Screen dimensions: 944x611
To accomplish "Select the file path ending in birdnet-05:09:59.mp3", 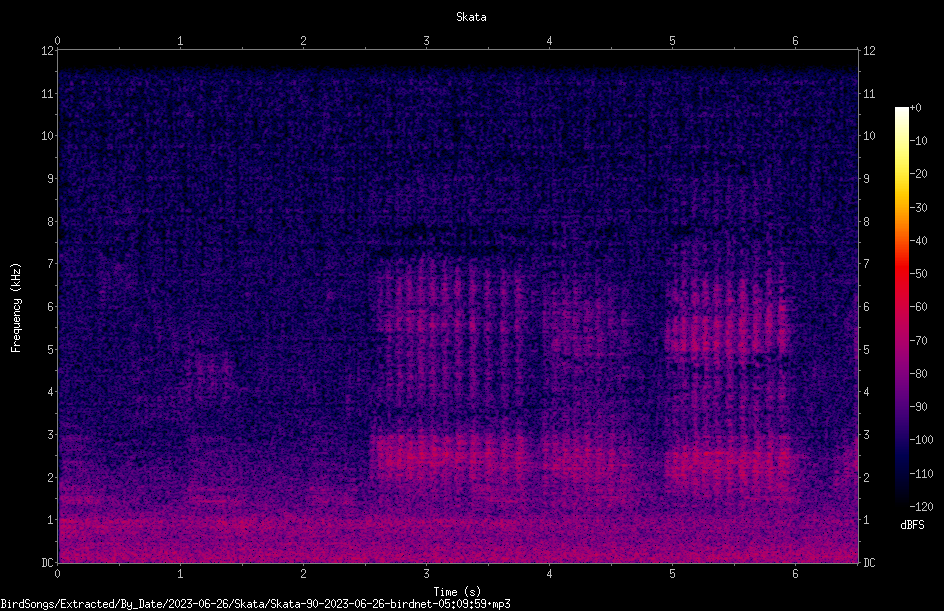I will (x=255, y=604).
